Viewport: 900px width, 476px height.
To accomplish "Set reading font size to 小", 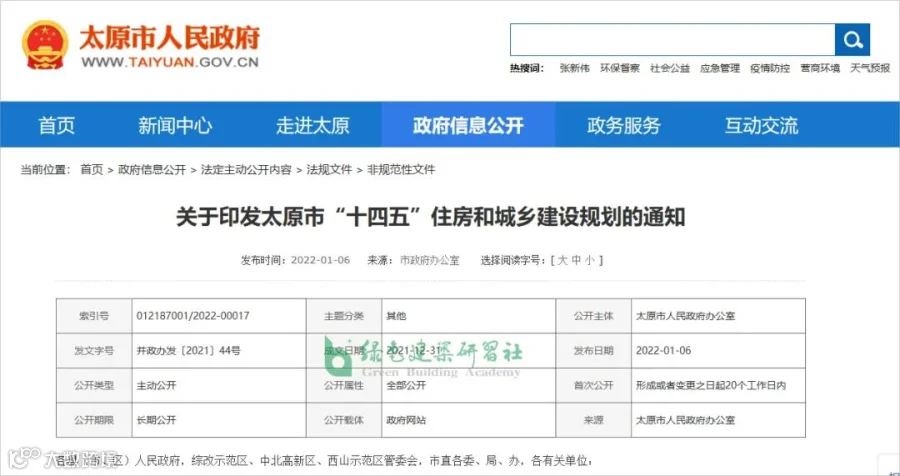I will click(x=591, y=260).
